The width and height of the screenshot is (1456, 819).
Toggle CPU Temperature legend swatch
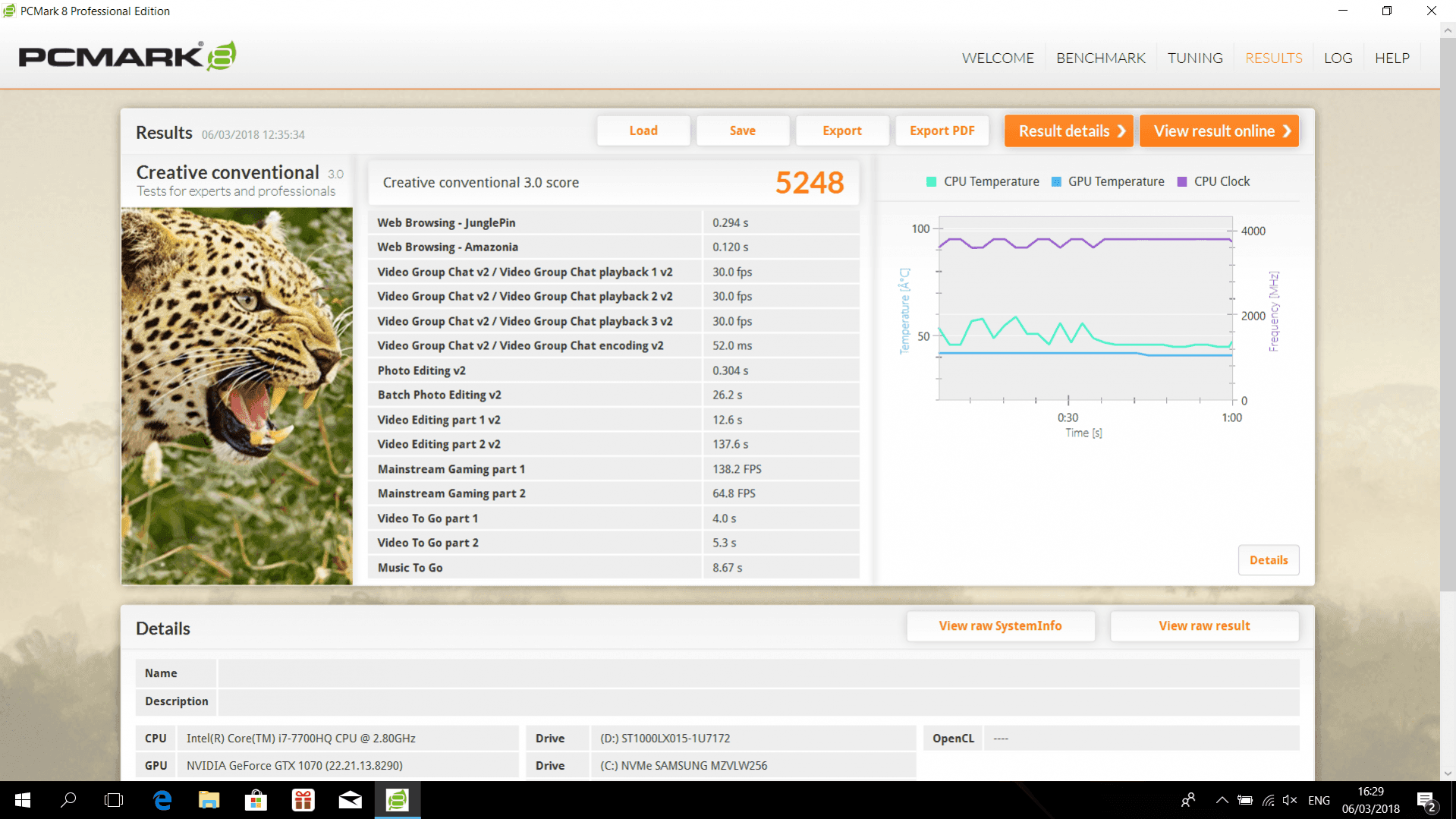click(x=932, y=181)
